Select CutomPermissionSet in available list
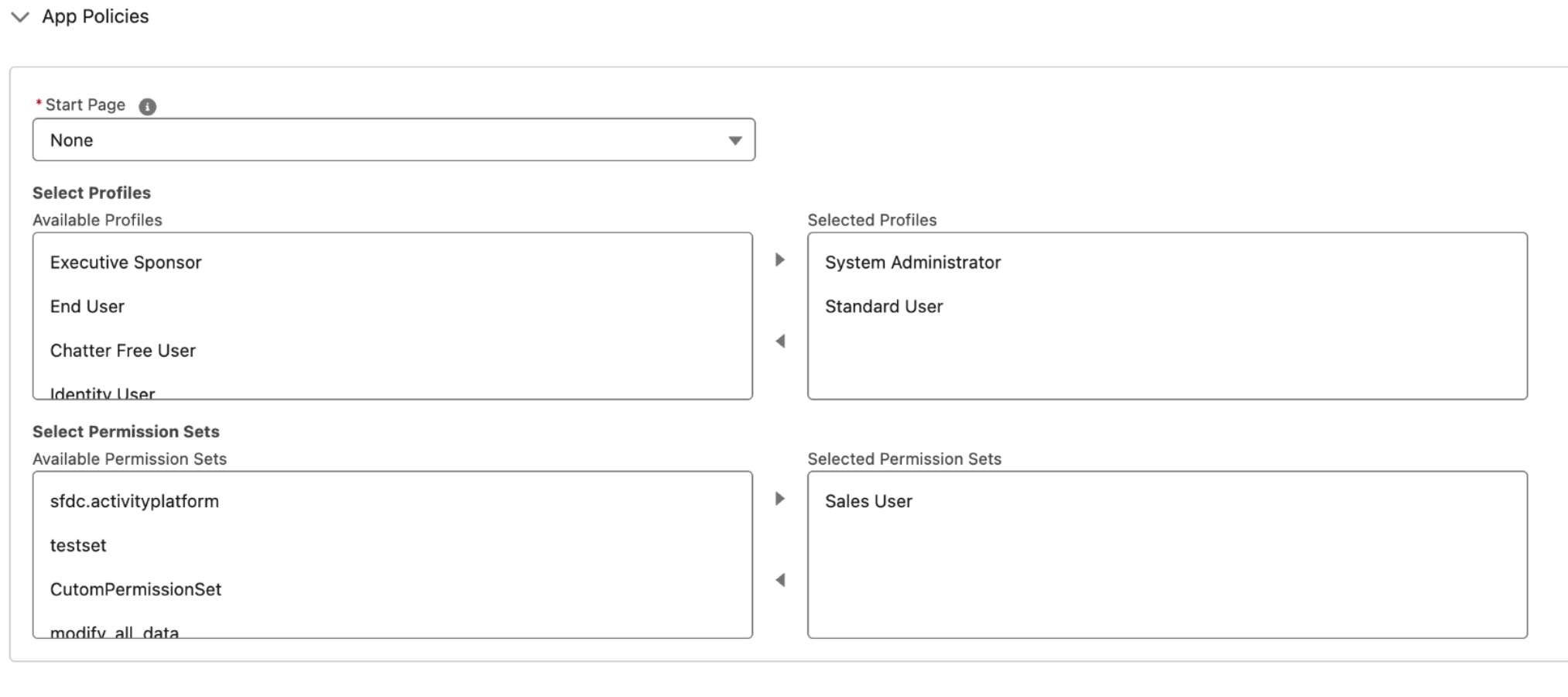Viewport: 1568px width, 697px height. (x=136, y=589)
